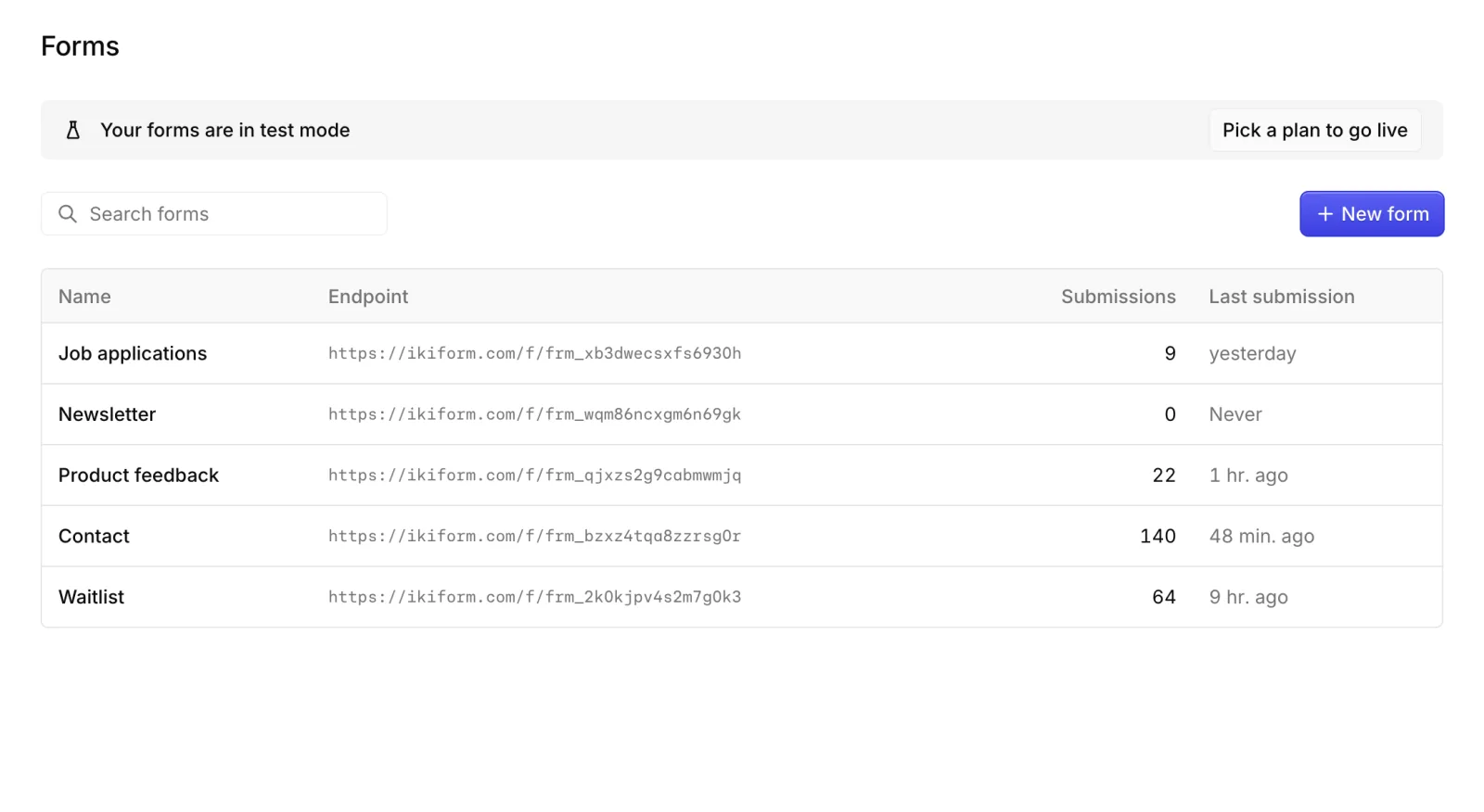Screen dimensions: 1484x812
Task: Select the Newsletter endpoint URL
Action: pos(534,414)
